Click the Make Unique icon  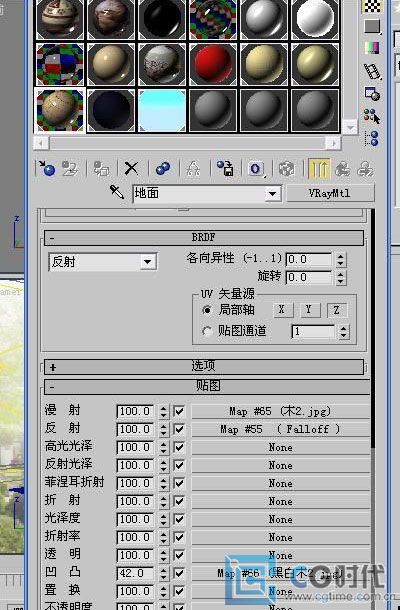pos(193,168)
